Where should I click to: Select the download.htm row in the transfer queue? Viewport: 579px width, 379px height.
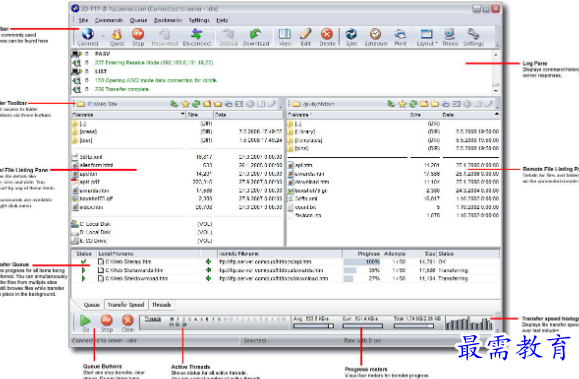pos(285,279)
